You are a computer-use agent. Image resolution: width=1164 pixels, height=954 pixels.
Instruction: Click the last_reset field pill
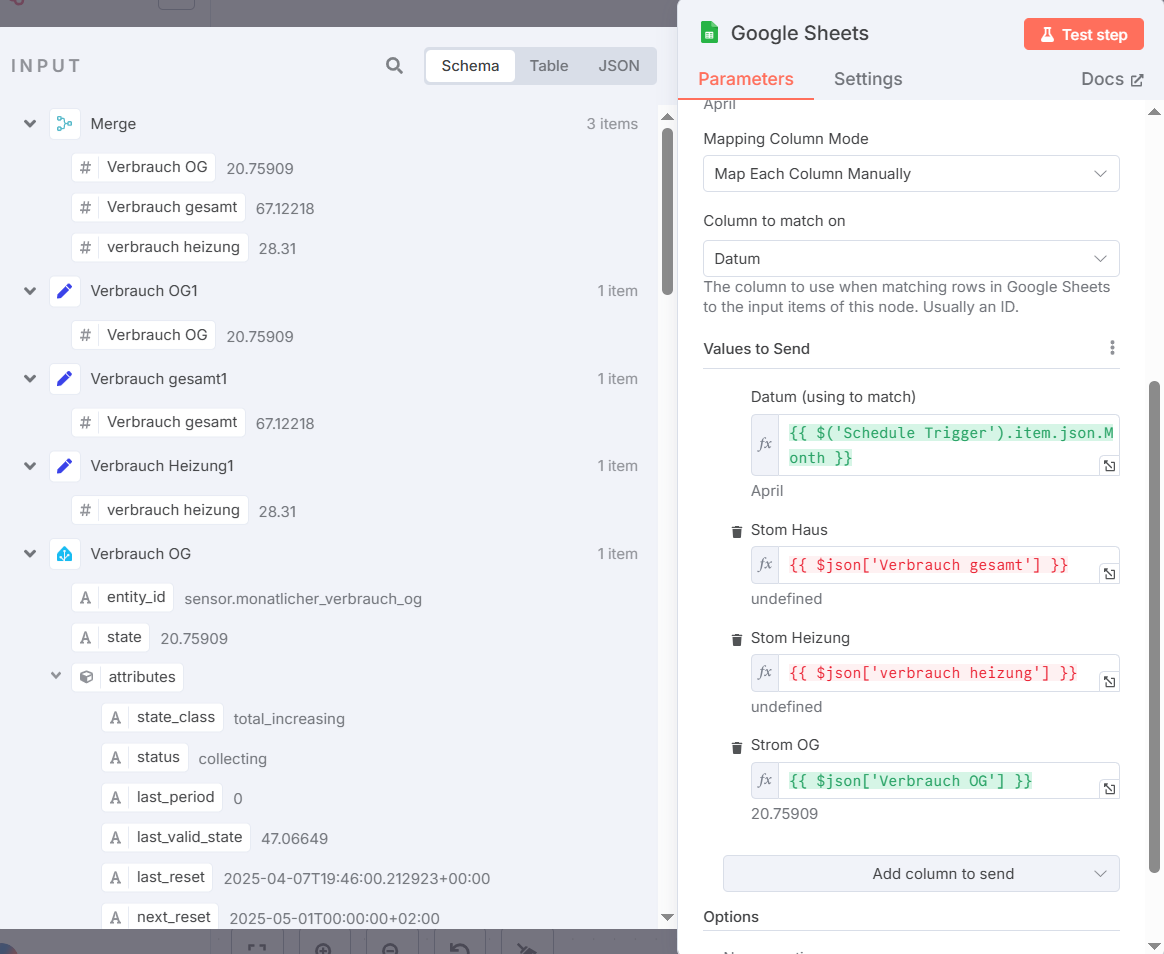(x=157, y=878)
